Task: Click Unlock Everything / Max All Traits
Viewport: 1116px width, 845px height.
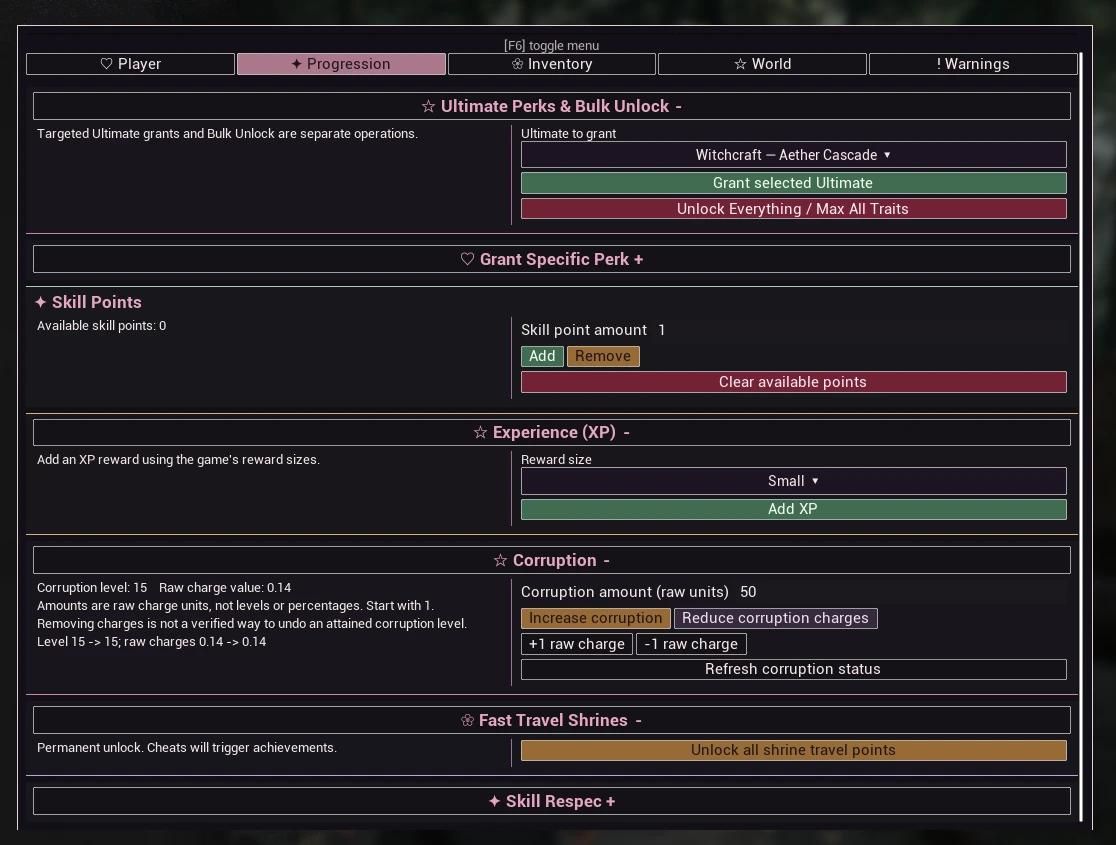Action: point(794,209)
